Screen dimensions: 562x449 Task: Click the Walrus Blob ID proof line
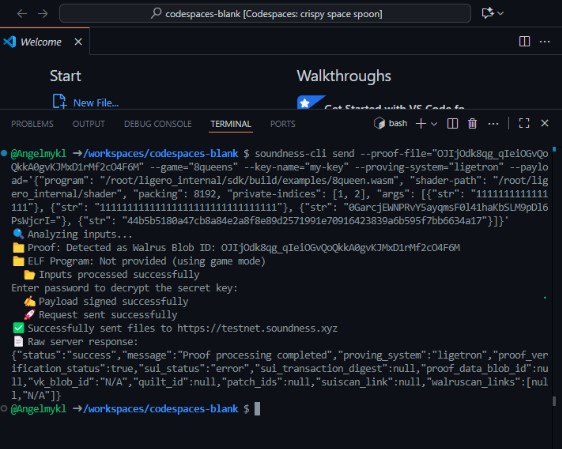pos(237,248)
